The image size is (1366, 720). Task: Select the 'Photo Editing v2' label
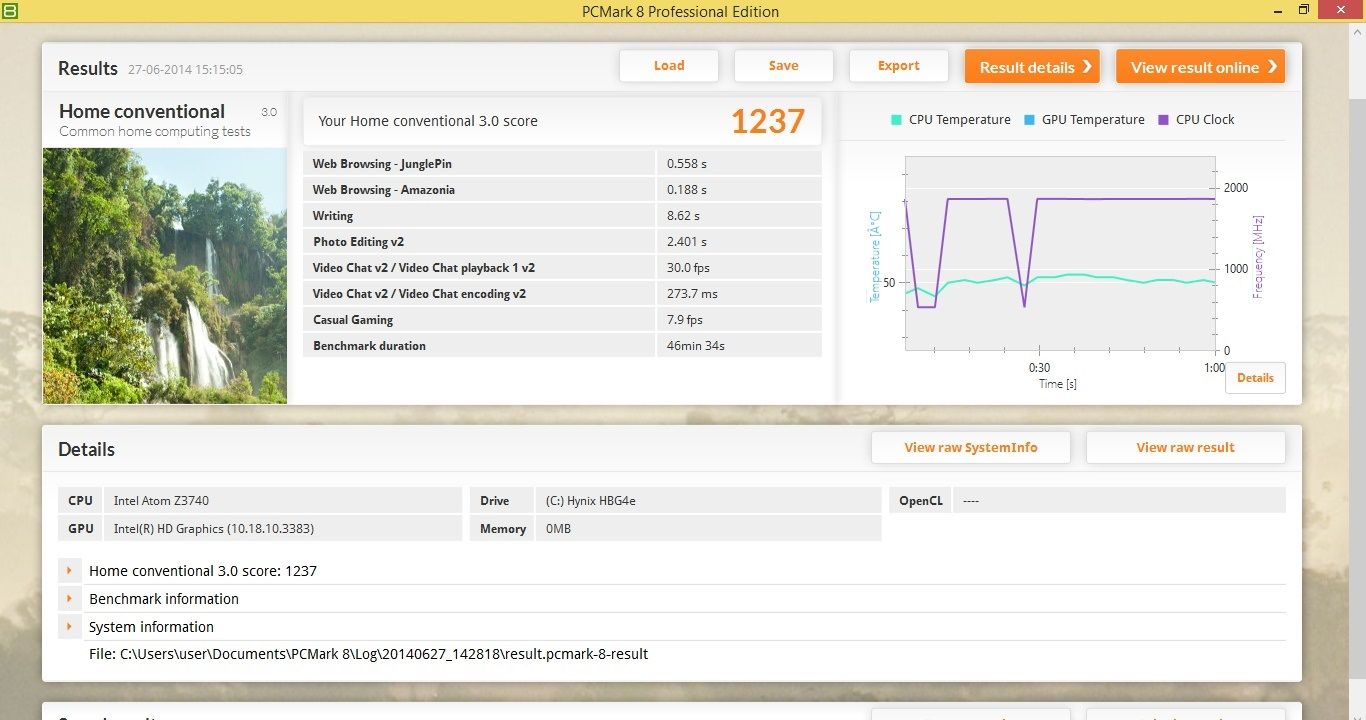(358, 242)
